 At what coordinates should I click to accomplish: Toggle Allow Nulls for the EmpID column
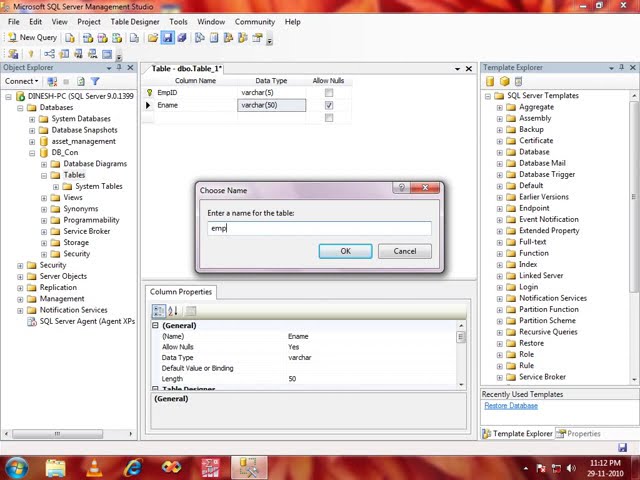[x=329, y=93]
